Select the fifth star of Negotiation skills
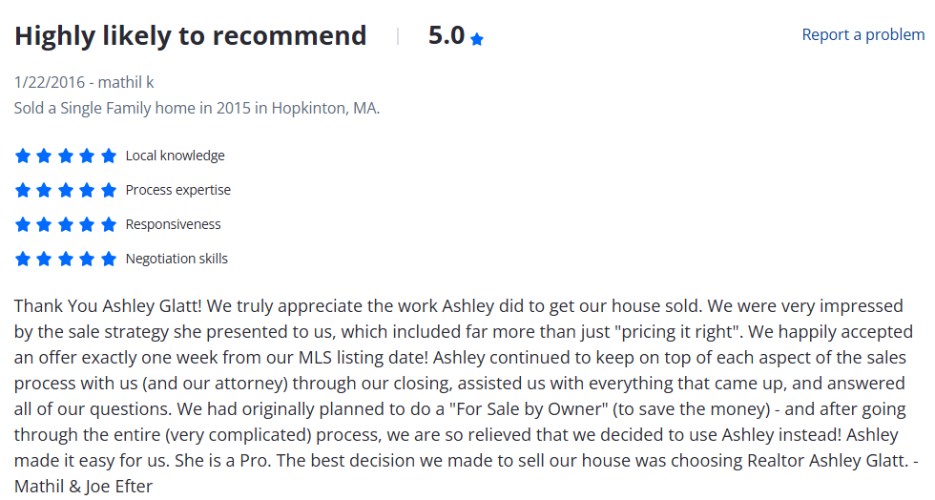Image resolution: width=935 pixels, height=500 pixels. pyautogui.click(x=109, y=259)
